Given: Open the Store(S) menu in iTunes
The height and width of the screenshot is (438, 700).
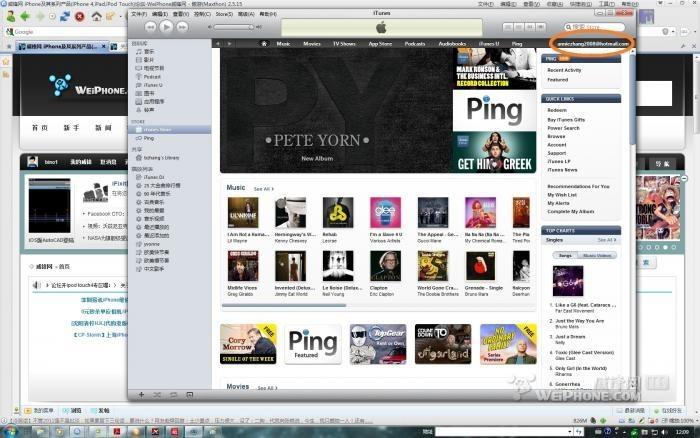Looking at the screenshot, I should coord(224,14).
